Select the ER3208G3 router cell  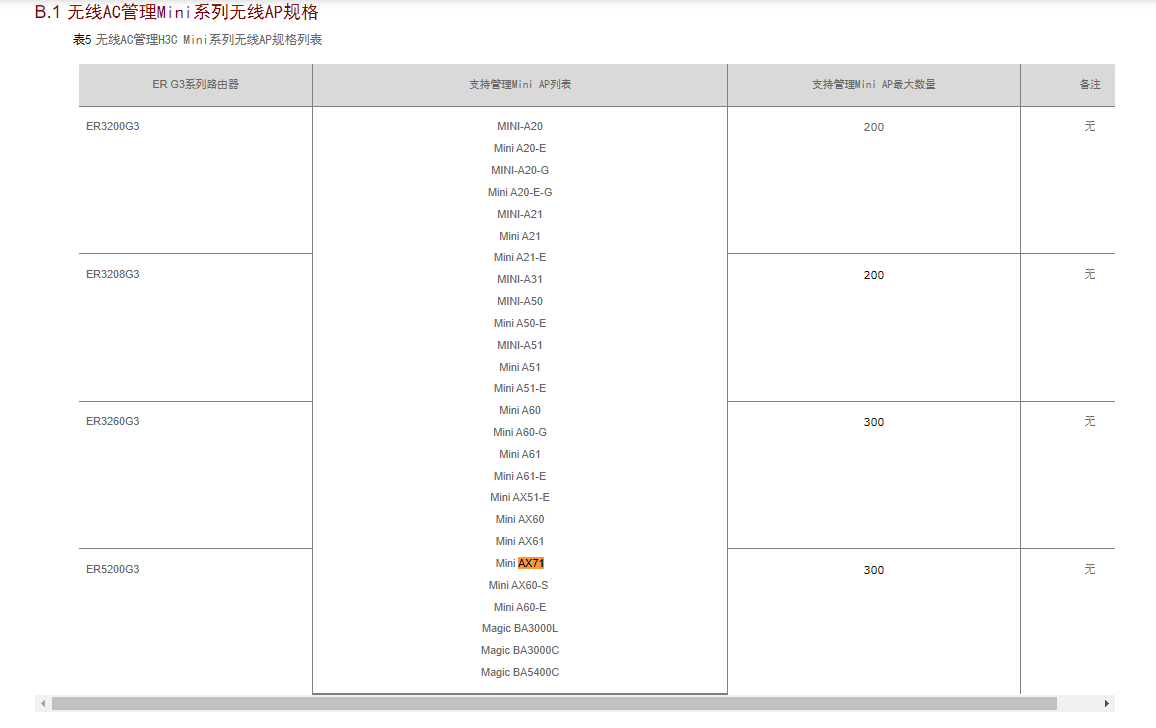[195, 327]
